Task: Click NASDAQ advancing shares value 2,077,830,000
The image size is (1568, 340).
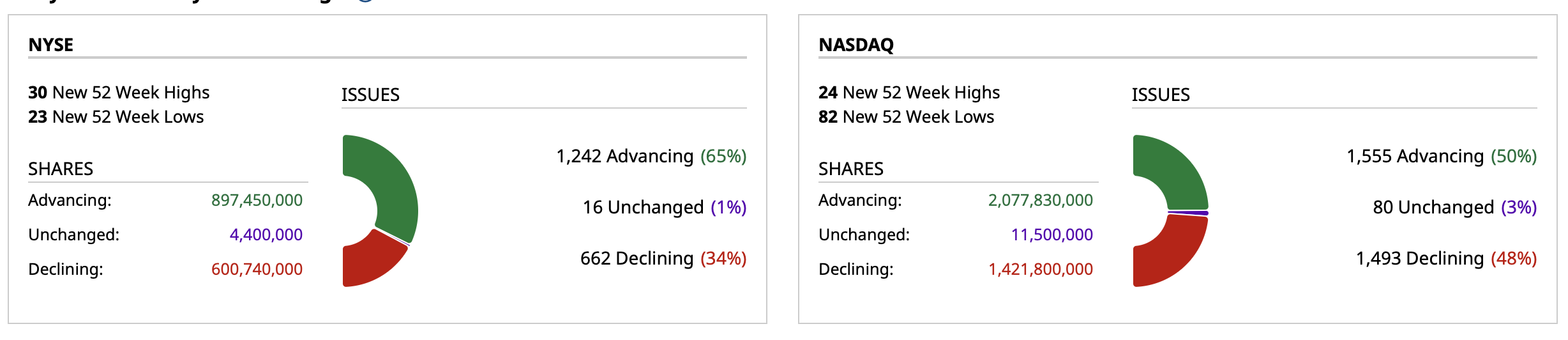Action: [1040, 201]
